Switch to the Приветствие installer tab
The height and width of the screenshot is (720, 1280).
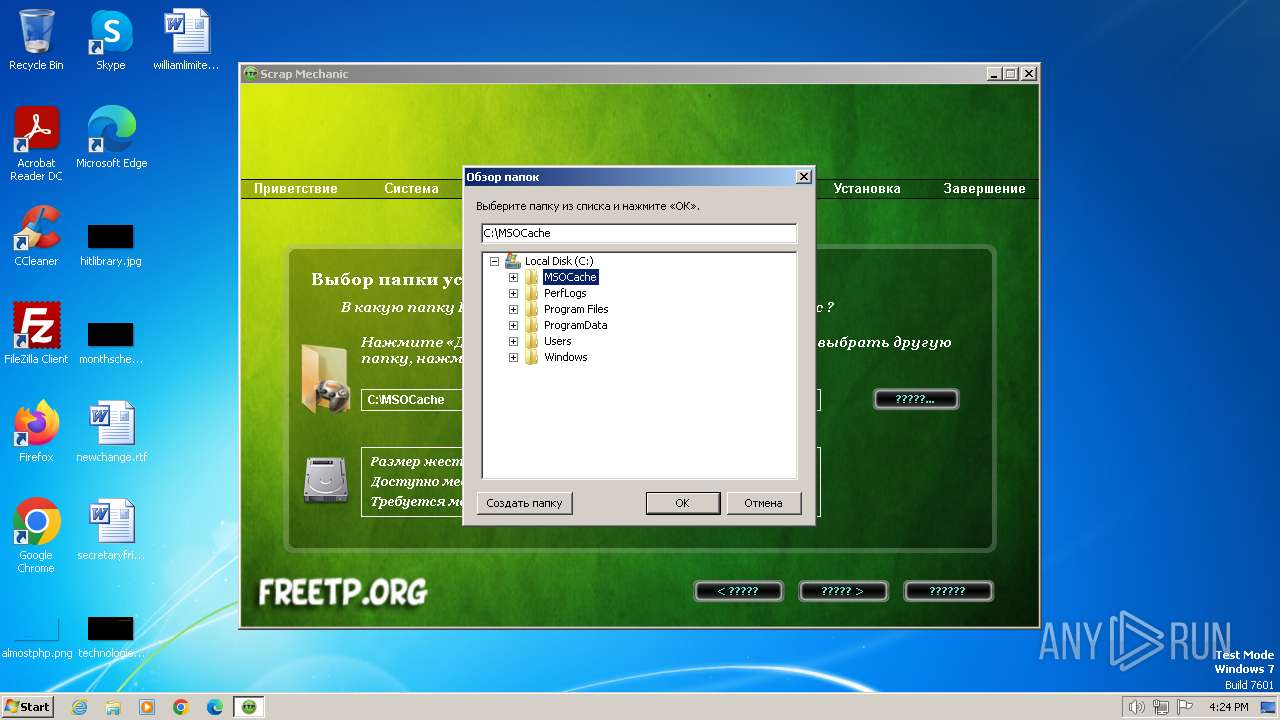296,188
